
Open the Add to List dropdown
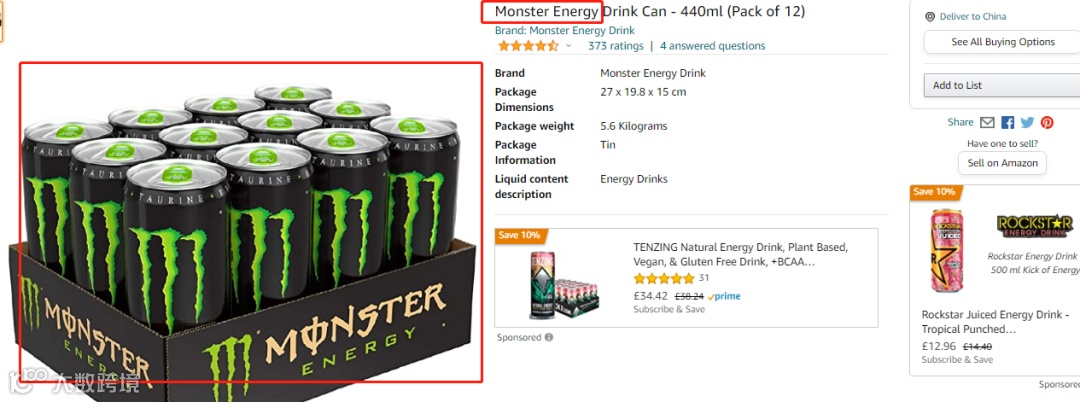(1001, 85)
